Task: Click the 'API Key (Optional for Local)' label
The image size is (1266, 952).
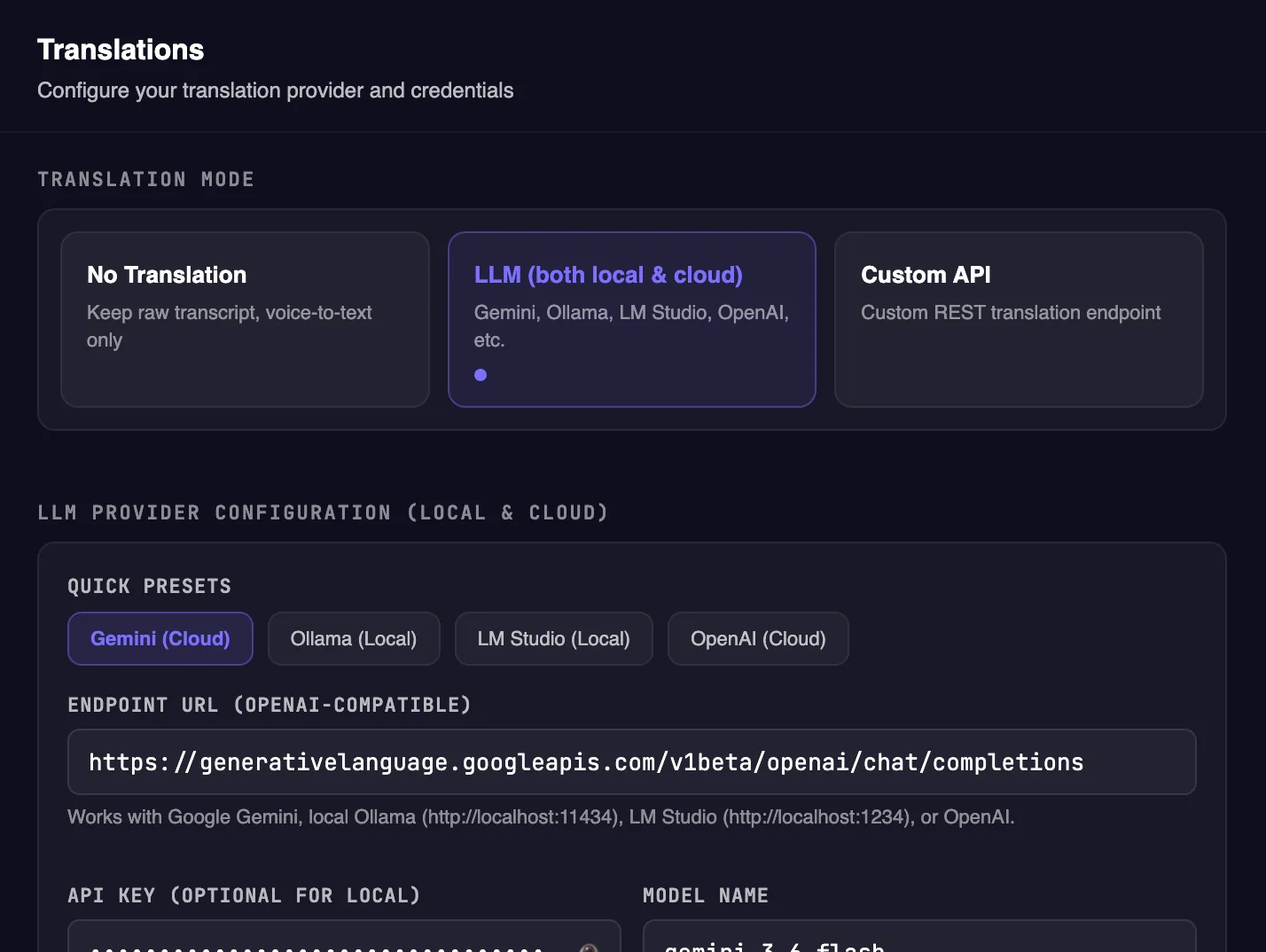Action: click(x=244, y=895)
